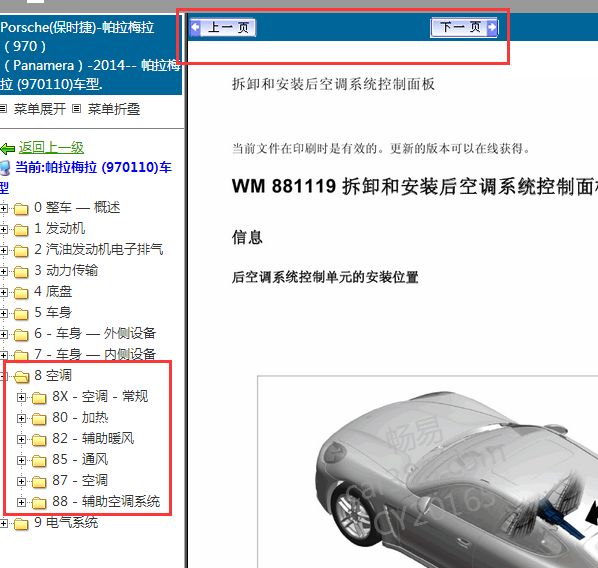
Task: Select tree item 4 底盘
Action: (x=53, y=291)
